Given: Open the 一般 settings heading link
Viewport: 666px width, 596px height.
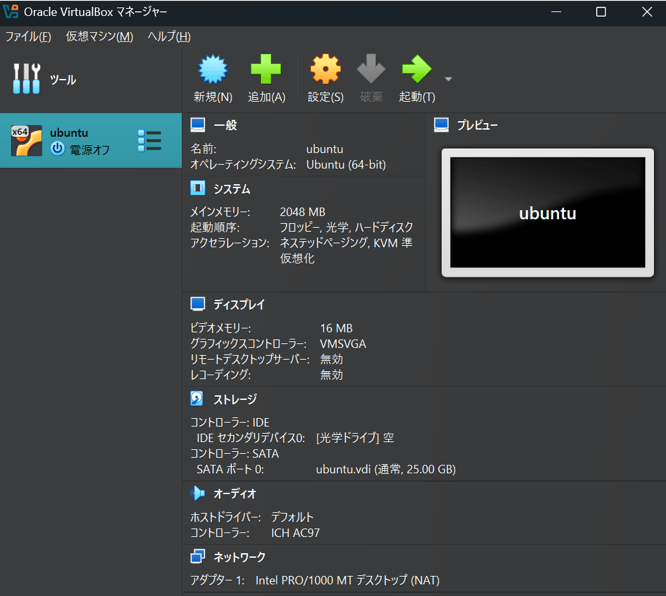Looking at the screenshot, I should [225, 125].
